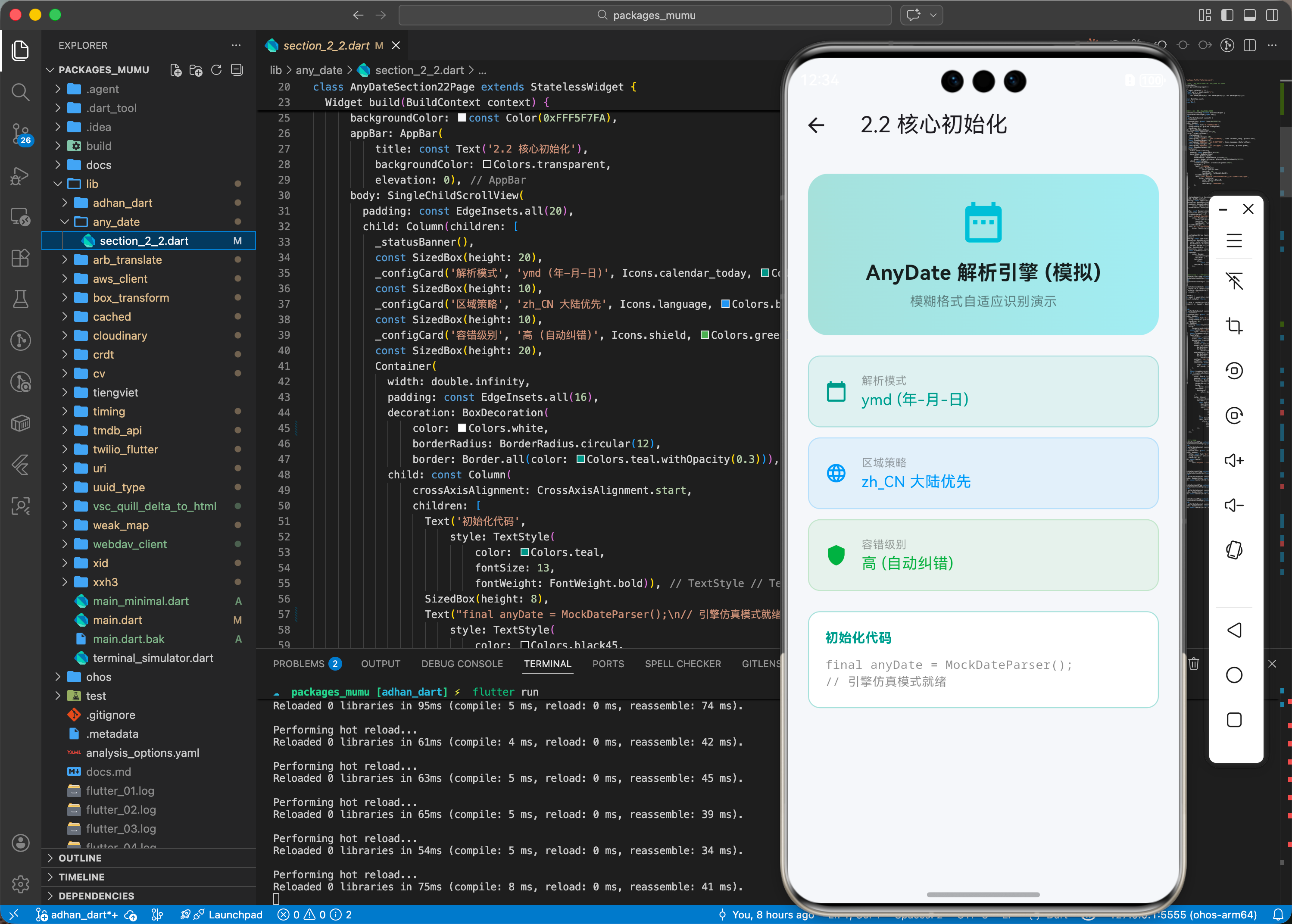The height and width of the screenshot is (924, 1292).
Task: Switch to the DEBUG CONSOLE tab
Action: pos(462,663)
